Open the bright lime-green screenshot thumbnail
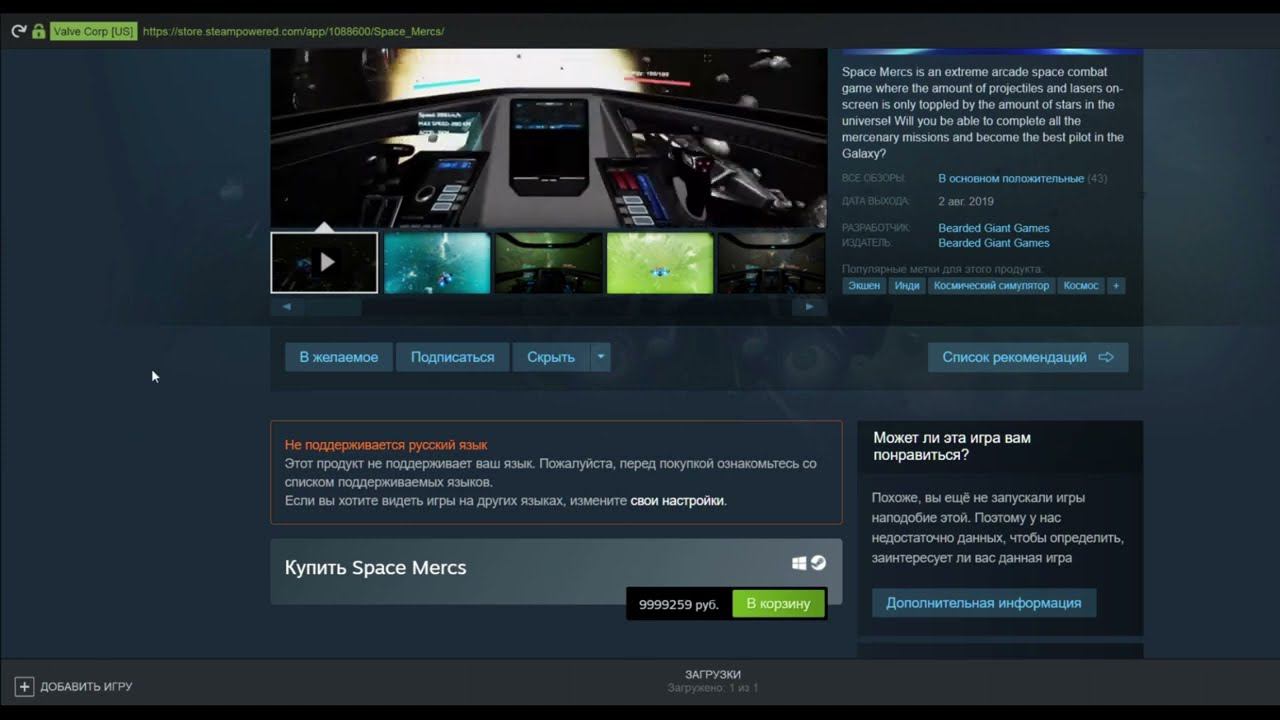Viewport: 1280px width, 720px height. coord(660,263)
